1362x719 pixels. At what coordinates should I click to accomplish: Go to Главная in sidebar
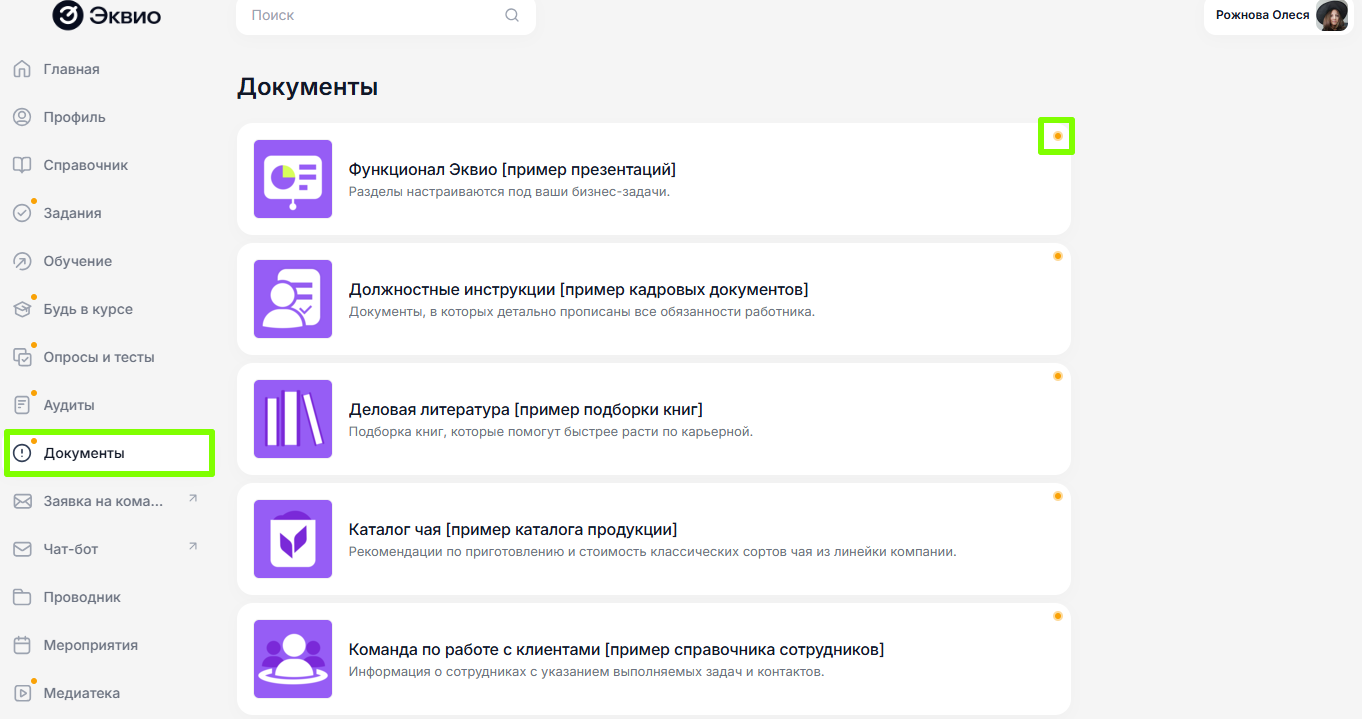tap(71, 69)
